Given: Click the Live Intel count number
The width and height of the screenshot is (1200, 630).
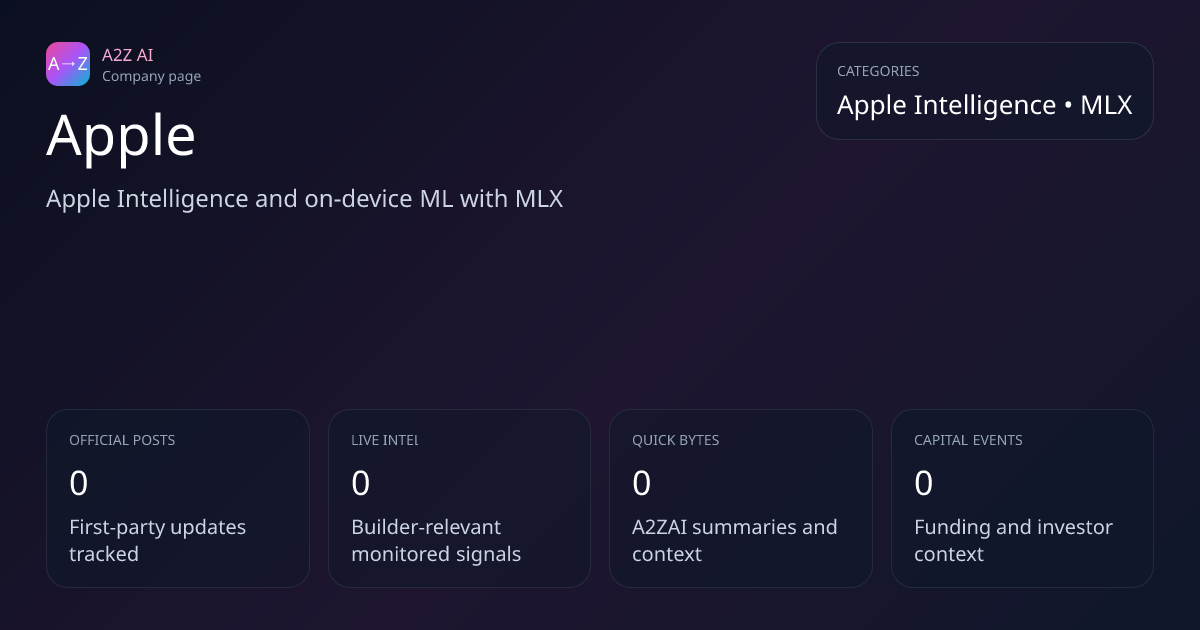Looking at the screenshot, I should coord(361,484).
